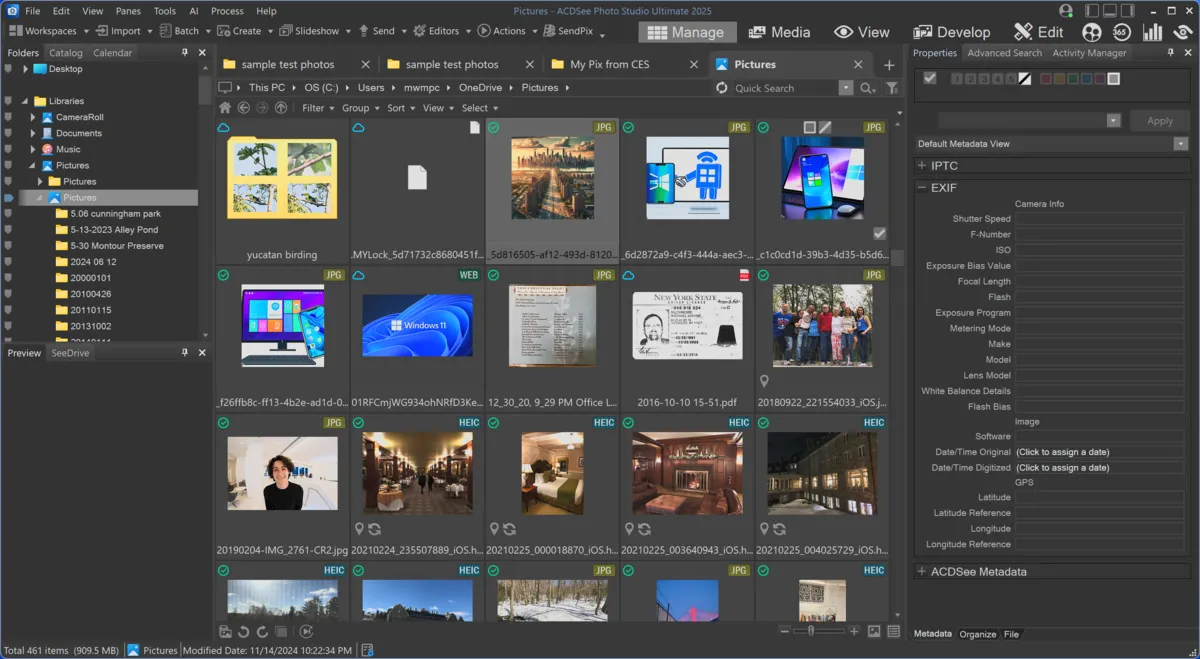Toggle the checkbox on the metadata panel

point(929,79)
